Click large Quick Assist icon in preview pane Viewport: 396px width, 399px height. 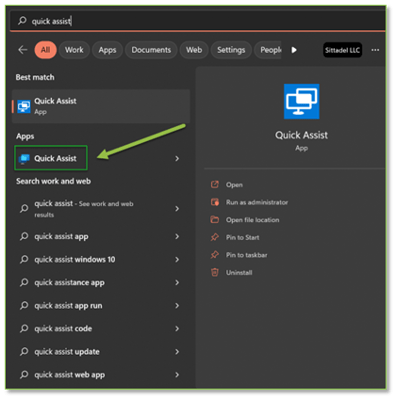point(301,101)
